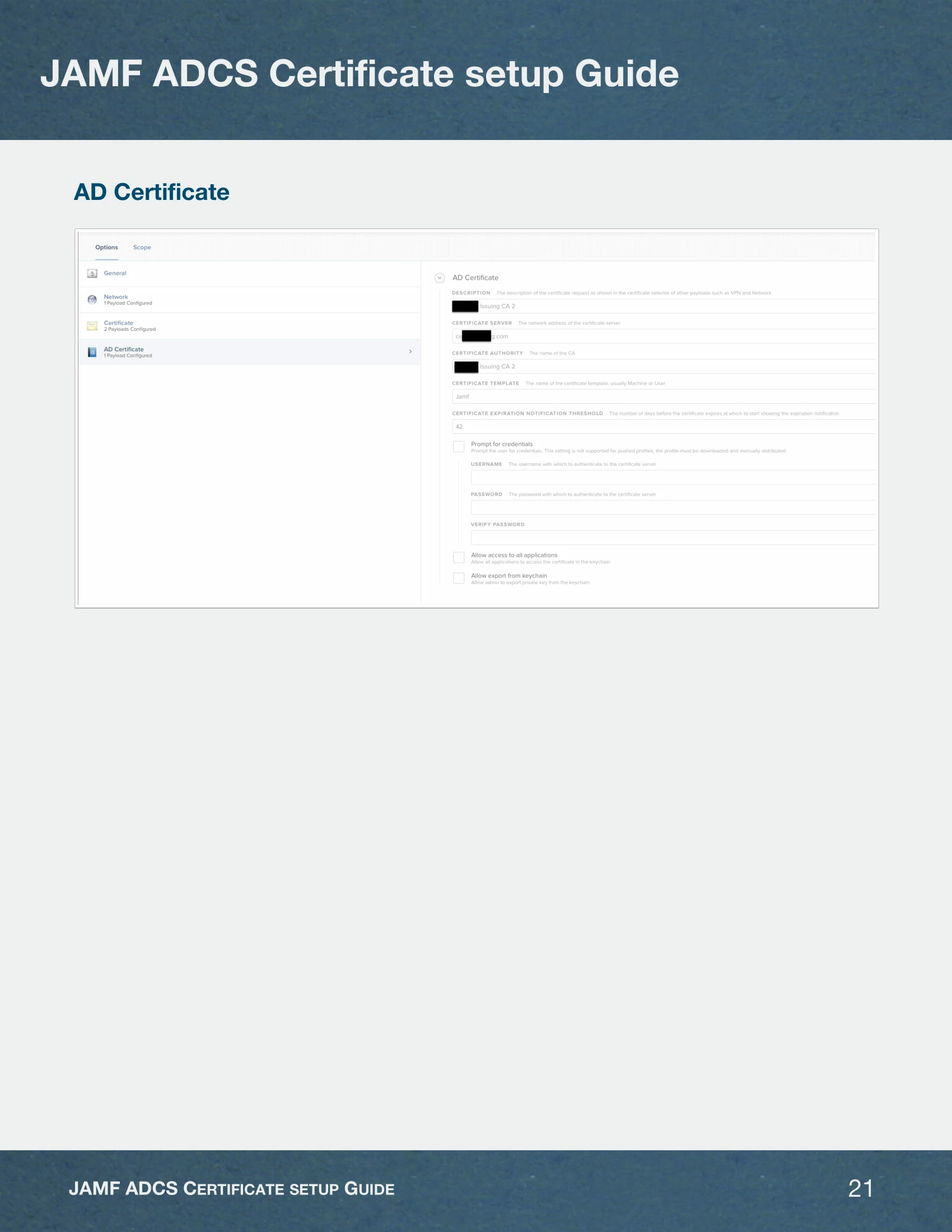Enable Allow access to all applications
The width and height of the screenshot is (952, 1232).
459,558
